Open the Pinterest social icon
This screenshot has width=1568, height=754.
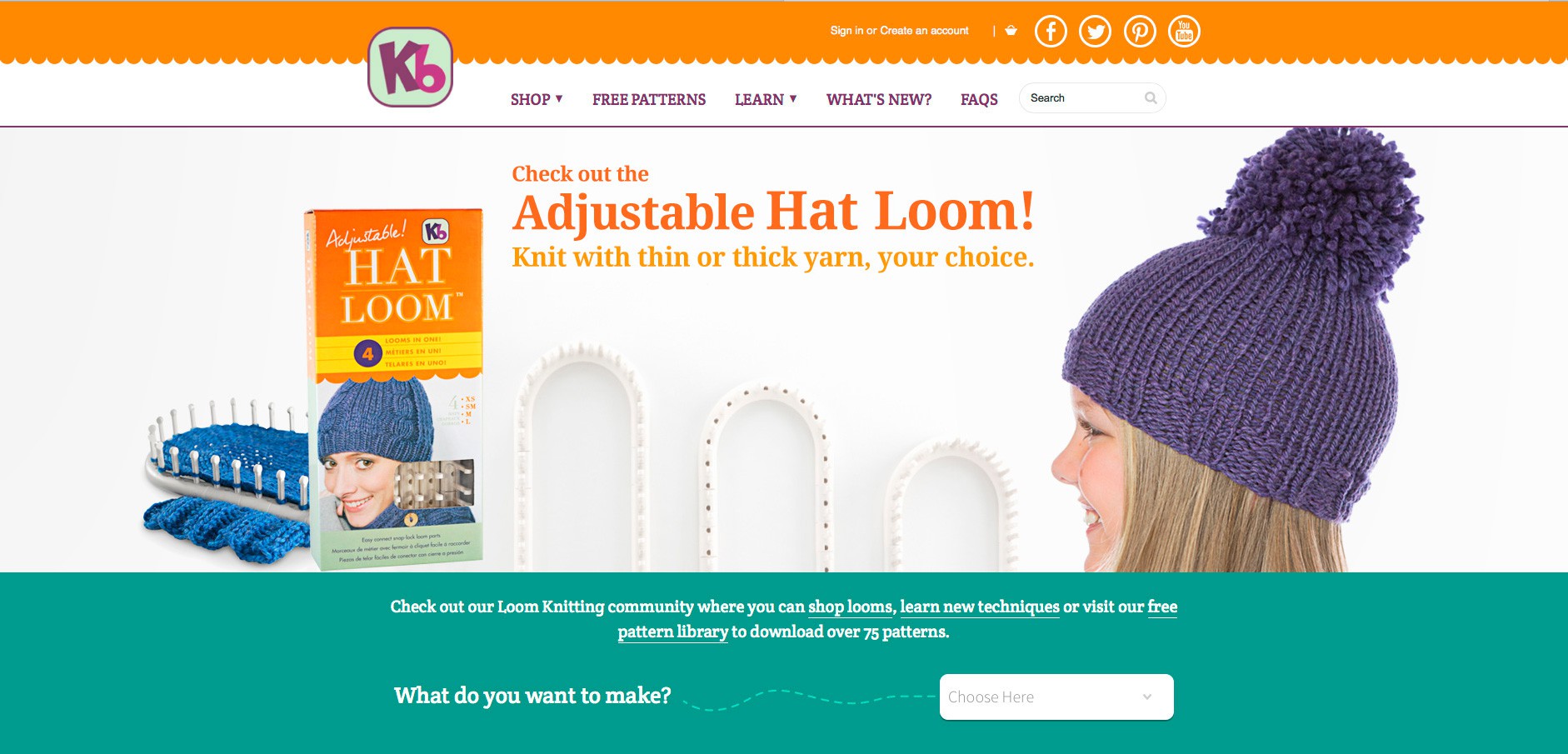click(1140, 32)
